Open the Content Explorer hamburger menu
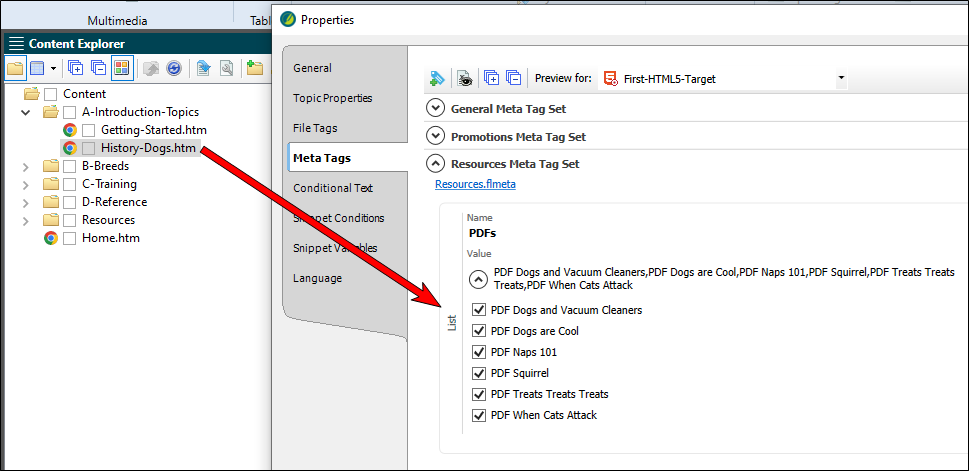 point(17,44)
